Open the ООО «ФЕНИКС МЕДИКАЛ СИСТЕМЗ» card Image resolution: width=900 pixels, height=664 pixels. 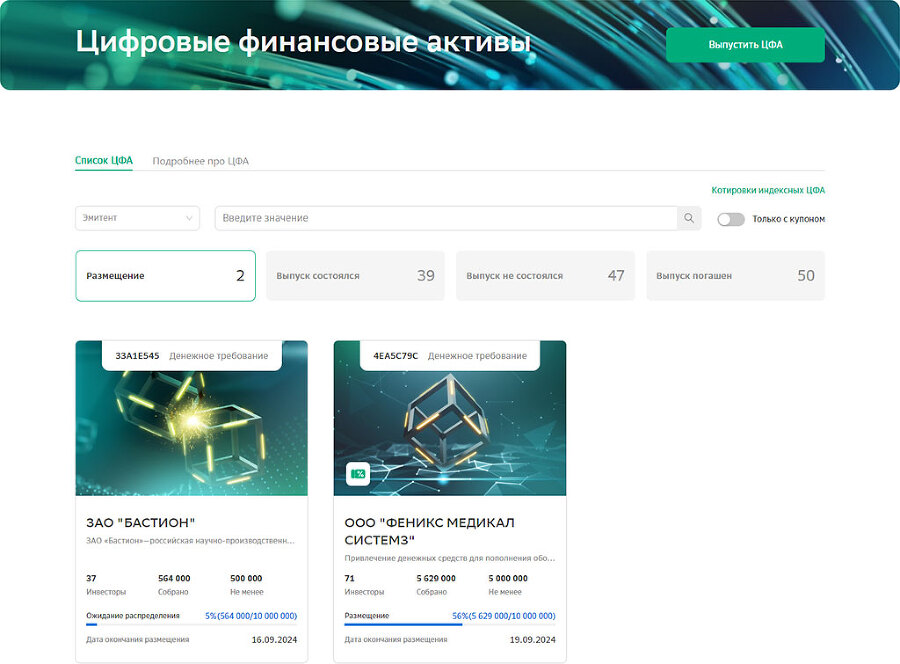point(450,530)
